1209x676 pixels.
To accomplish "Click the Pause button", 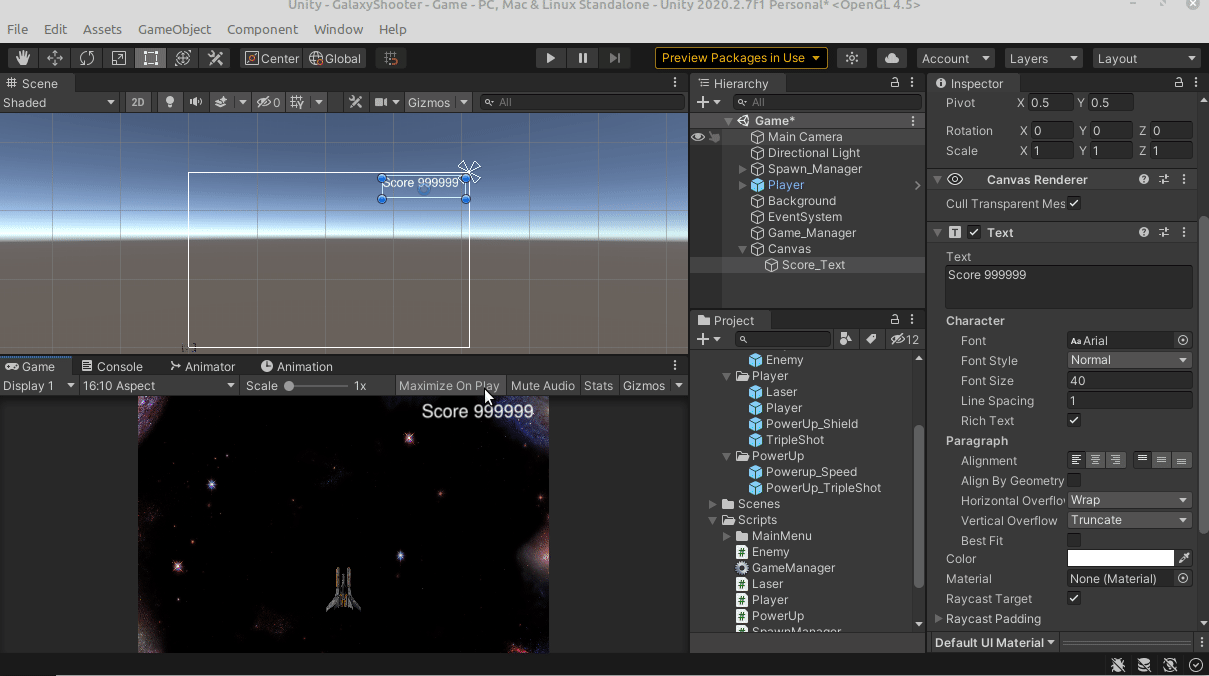I will pyautogui.click(x=583, y=58).
